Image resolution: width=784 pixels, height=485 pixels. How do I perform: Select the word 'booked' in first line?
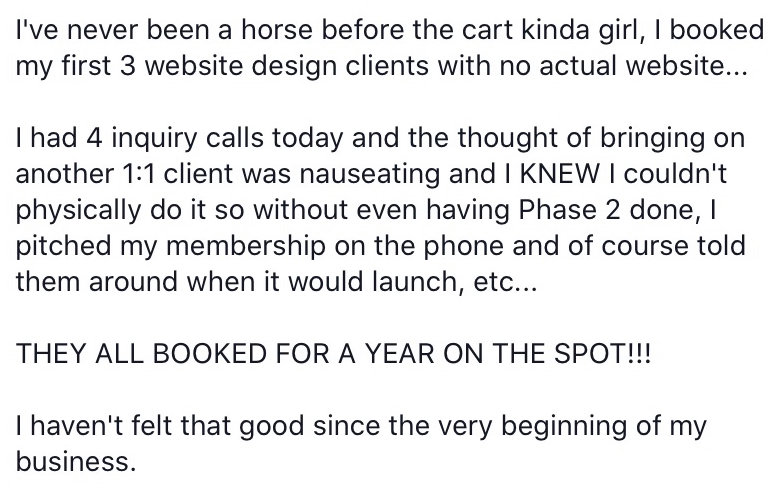pos(716,30)
